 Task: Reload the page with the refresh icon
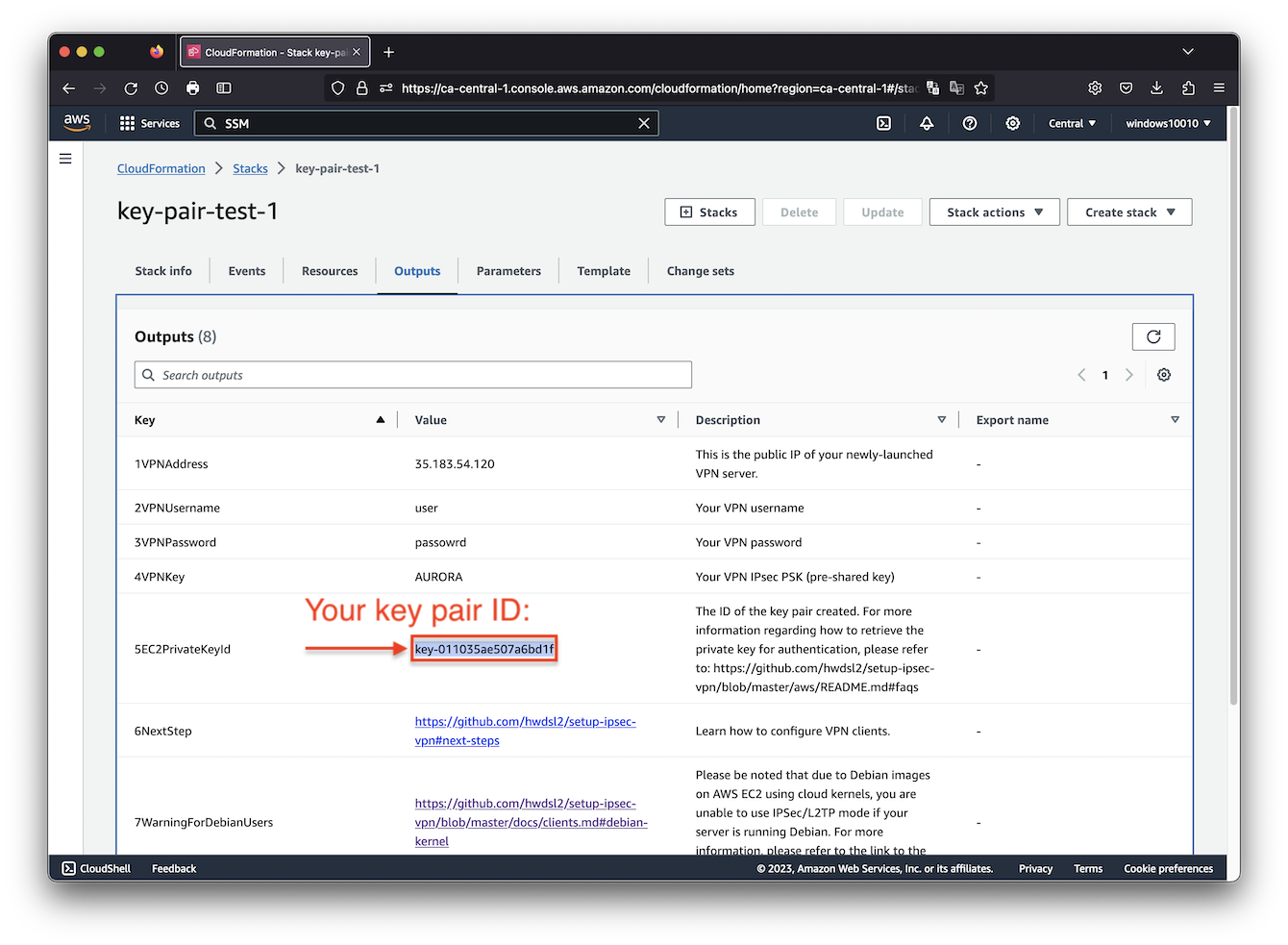[x=131, y=87]
